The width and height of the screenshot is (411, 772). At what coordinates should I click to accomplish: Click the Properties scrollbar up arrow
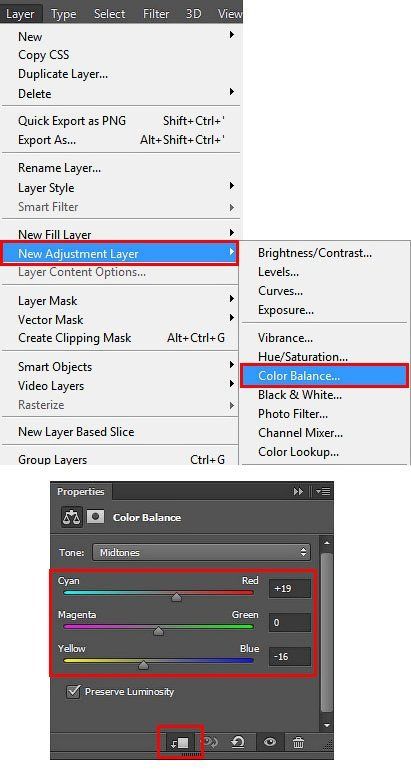(x=326, y=543)
